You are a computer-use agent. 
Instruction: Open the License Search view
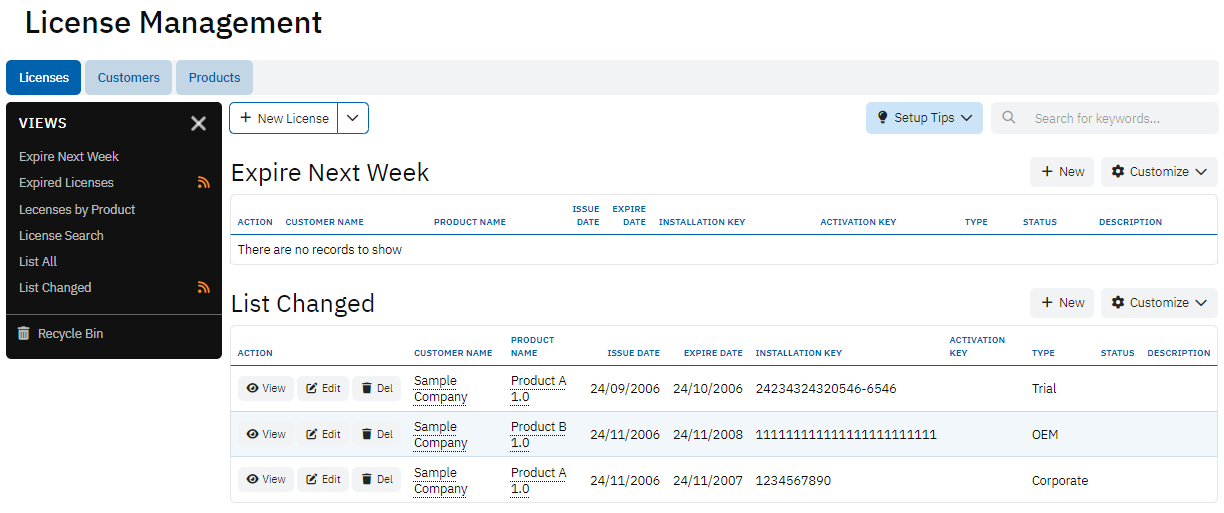coord(61,236)
